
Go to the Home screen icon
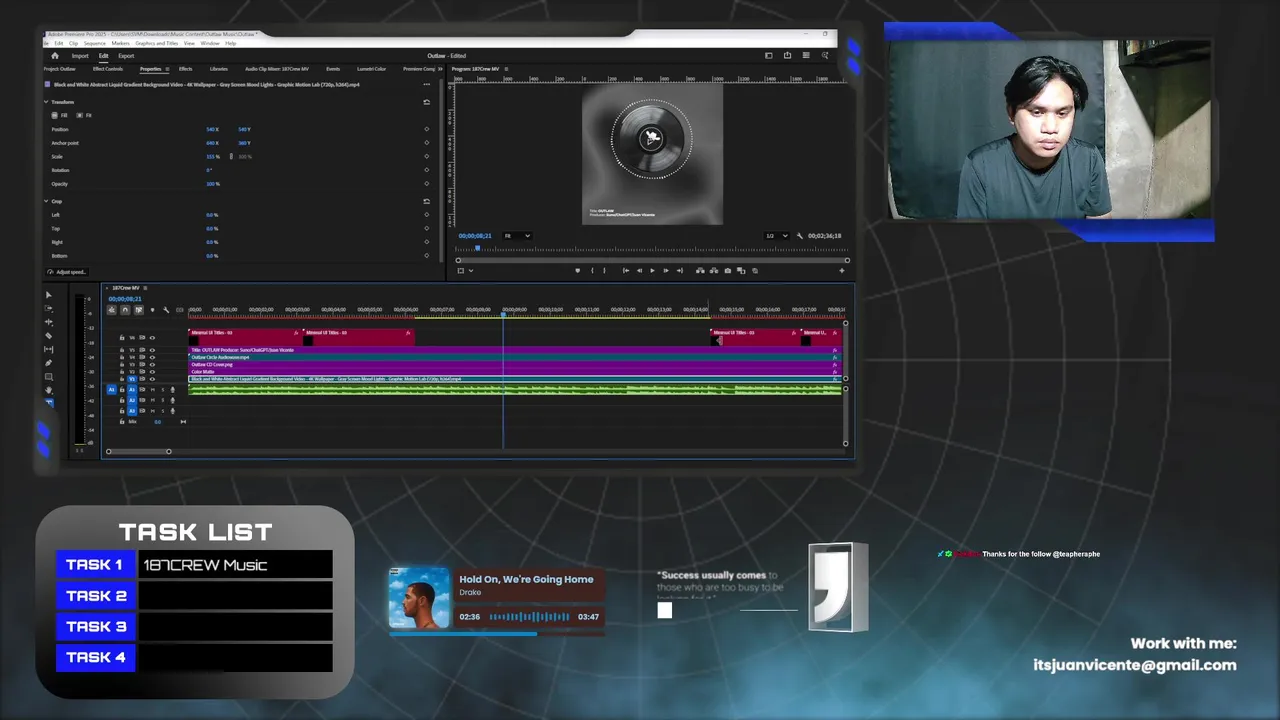coord(55,56)
